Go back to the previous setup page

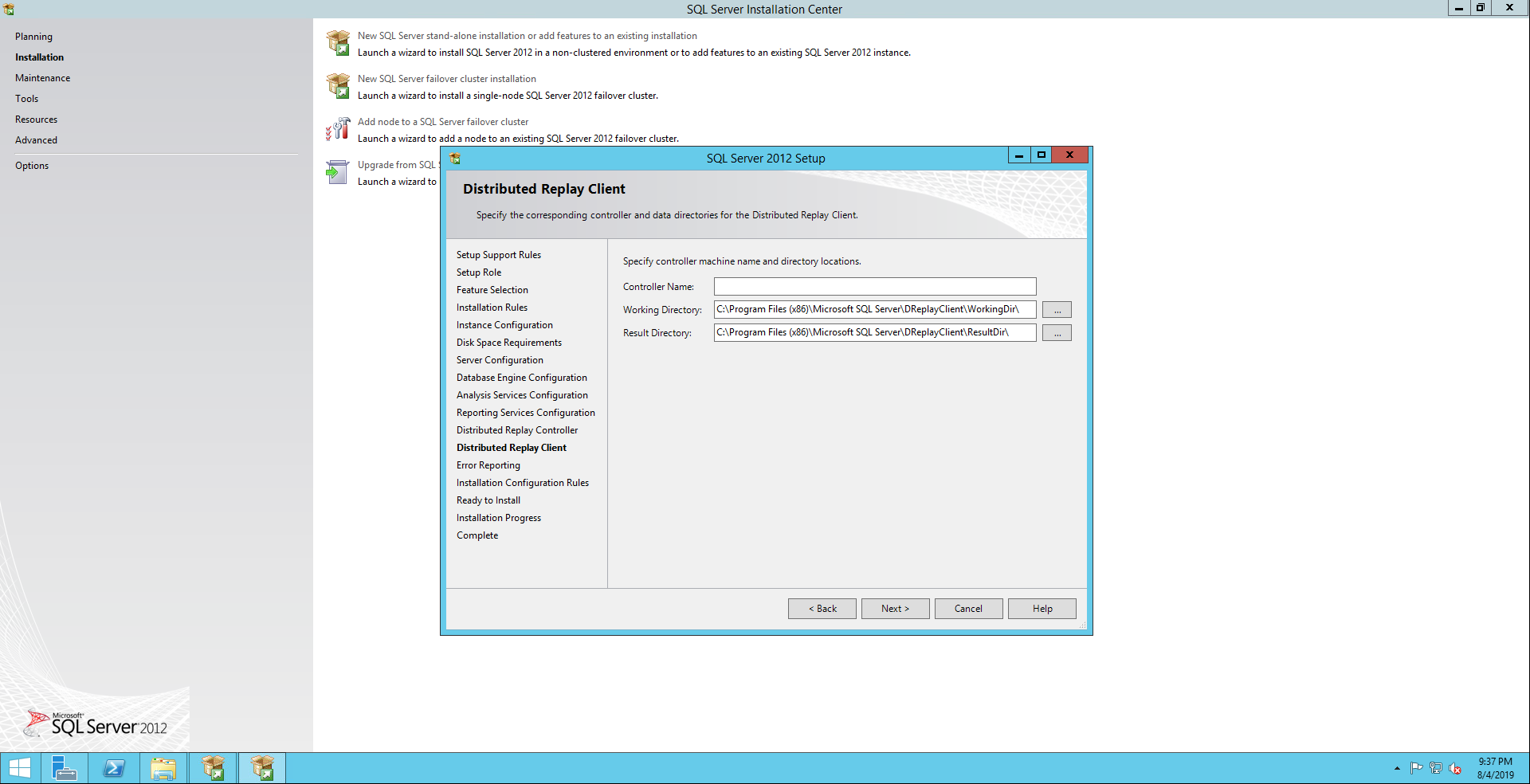click(822, 609)
